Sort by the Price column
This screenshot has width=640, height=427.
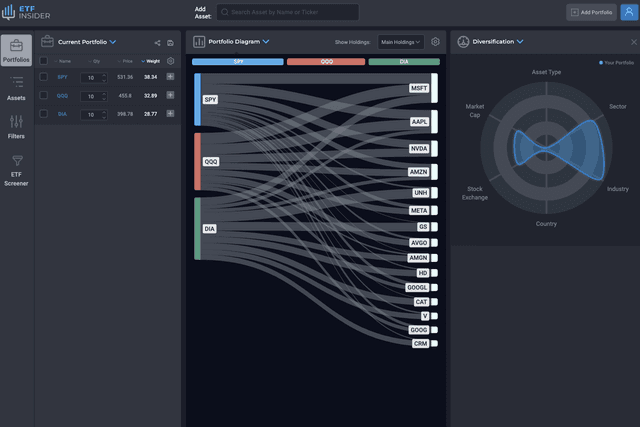pyautogui.click(x=125, y=61)
